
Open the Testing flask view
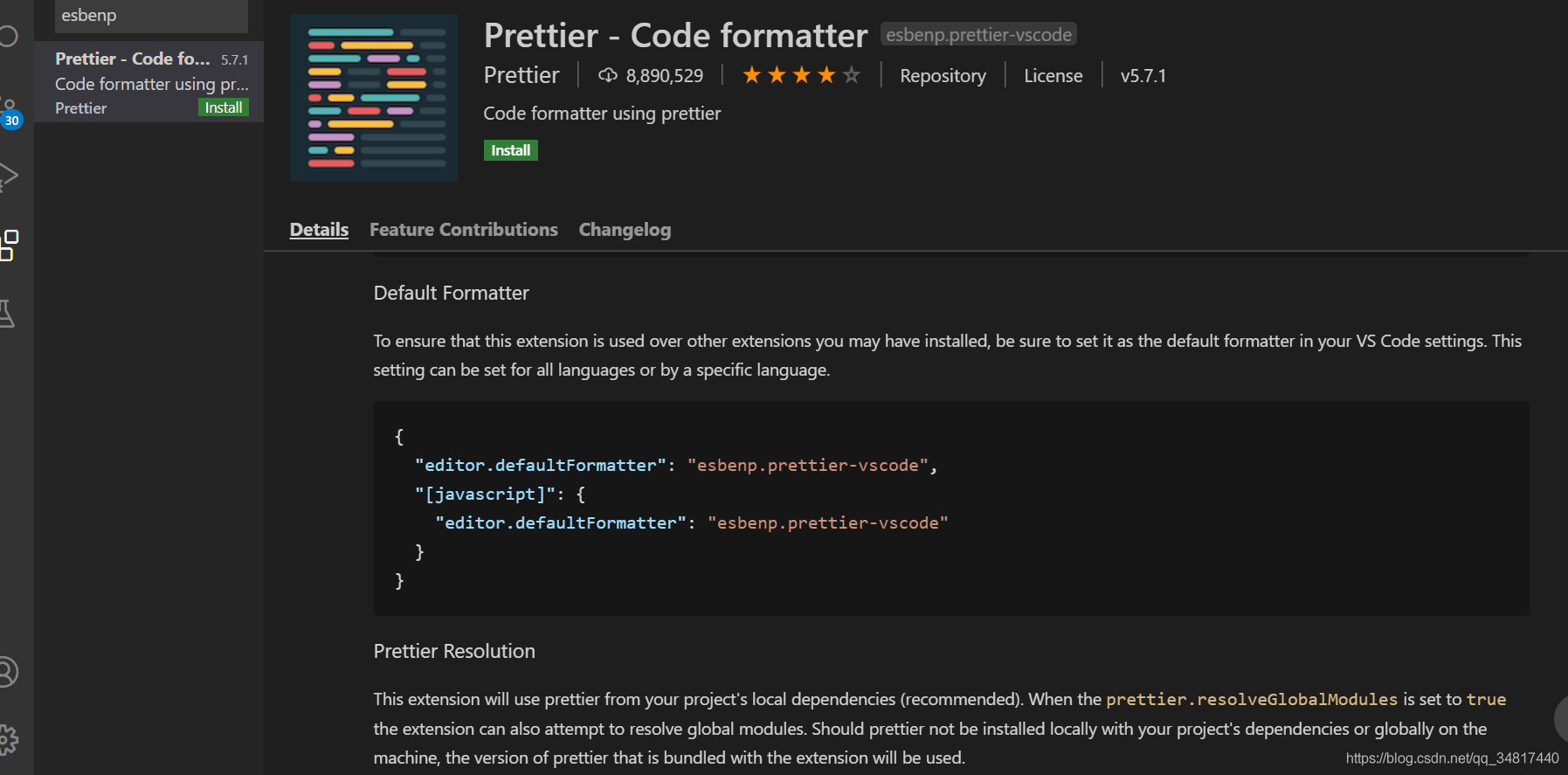click(x=7, y=314)
